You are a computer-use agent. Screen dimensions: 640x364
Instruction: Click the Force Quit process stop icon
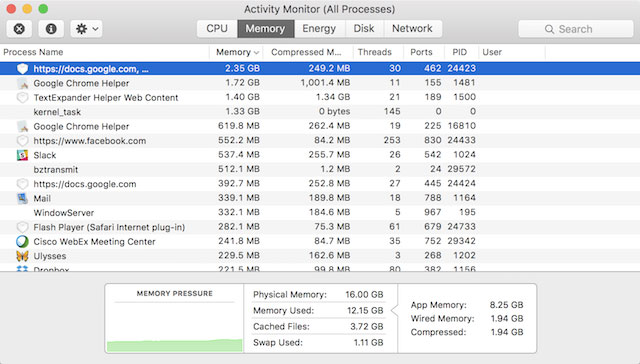click(x=19, y=29)
